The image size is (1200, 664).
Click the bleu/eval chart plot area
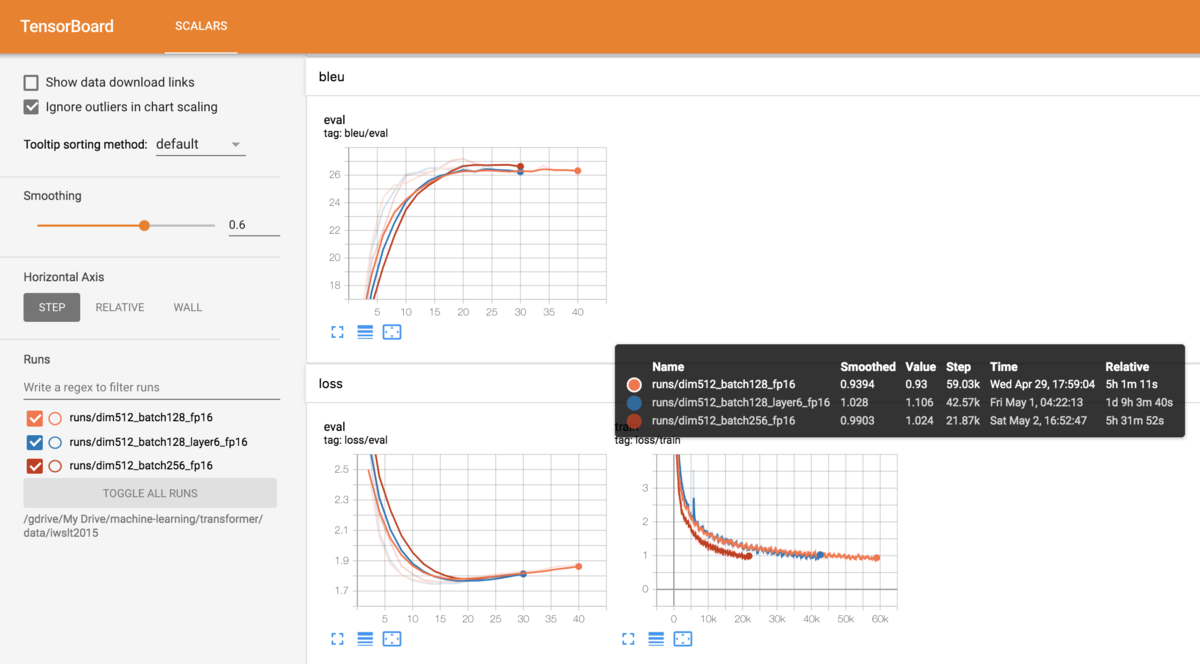point(476,224)
